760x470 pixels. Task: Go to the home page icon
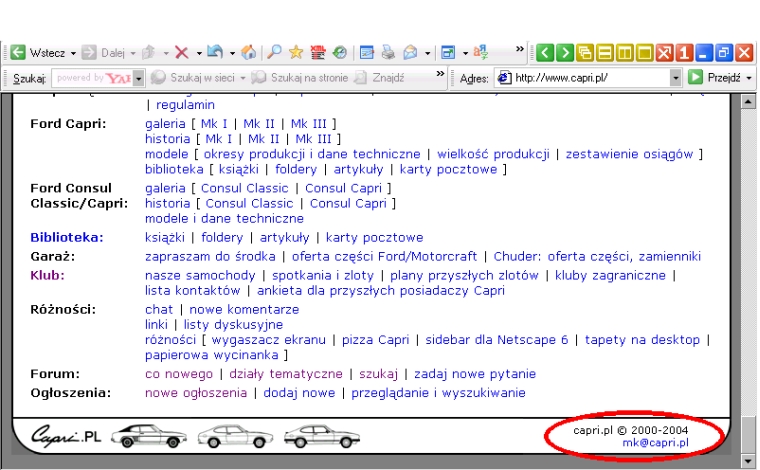tap(249, 52)
